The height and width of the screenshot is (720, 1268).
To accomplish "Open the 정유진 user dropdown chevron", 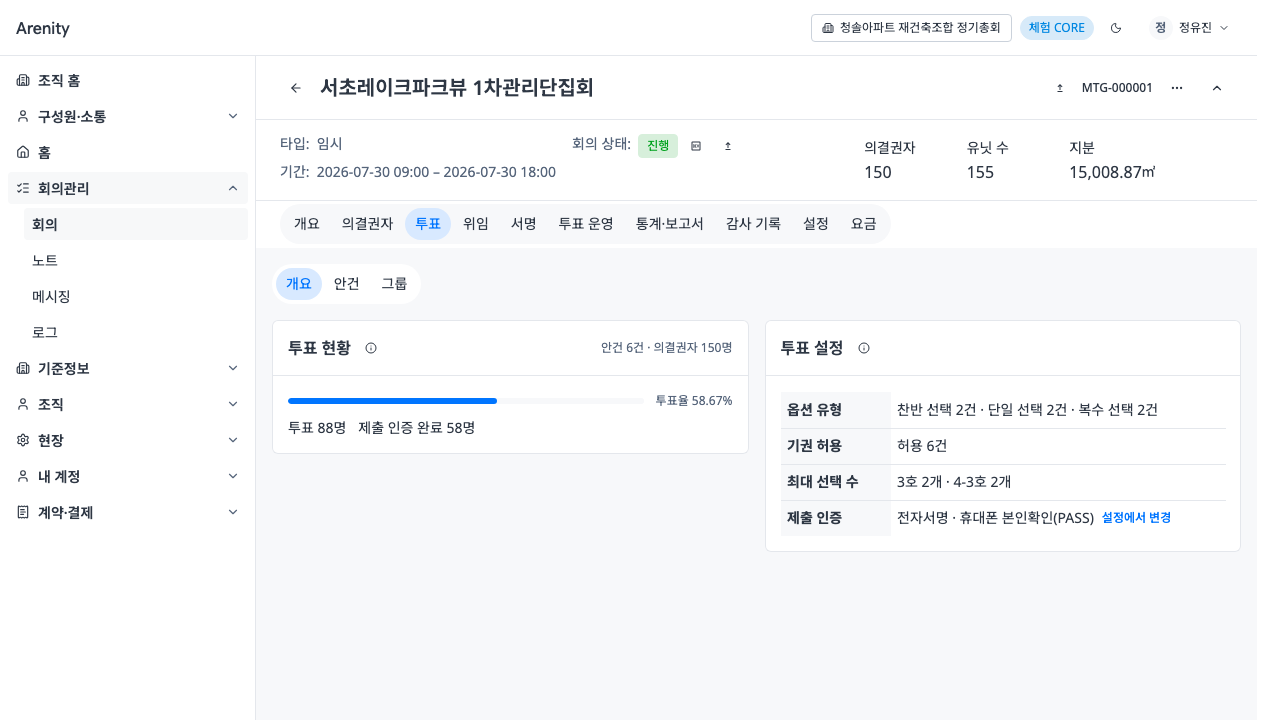I will 1224,28.
